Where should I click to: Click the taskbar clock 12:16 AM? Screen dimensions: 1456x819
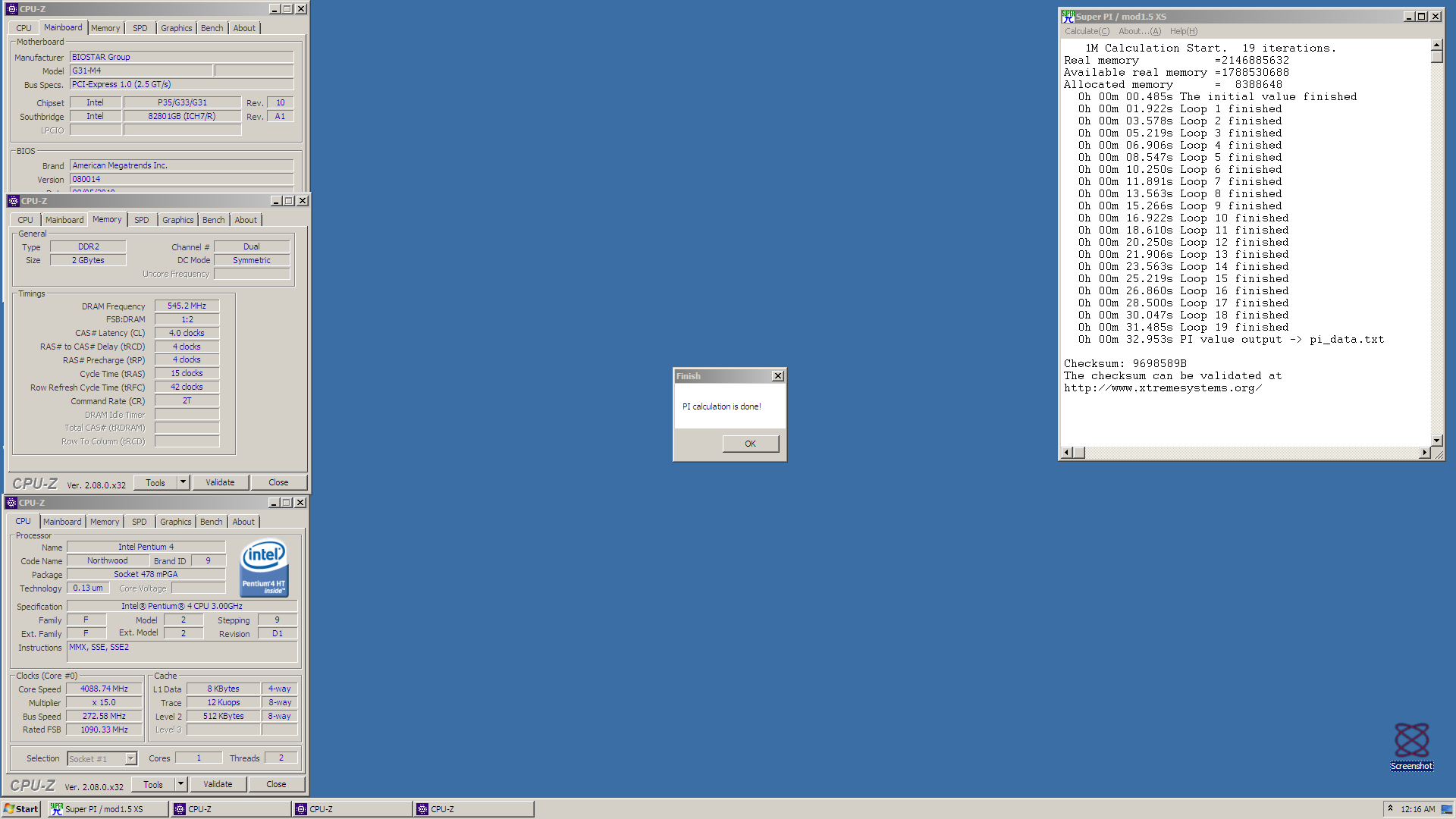pyautogui.click(x=1417, y=809)
